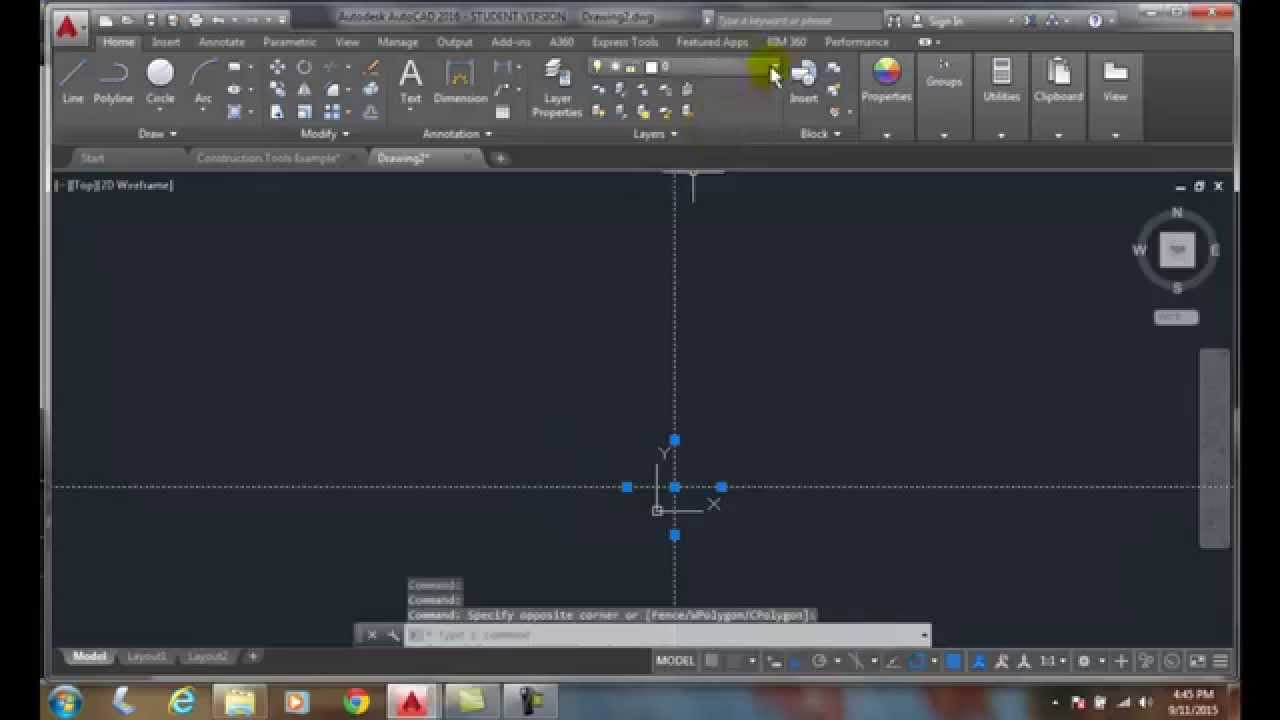Expand the Properties panel arrow
Screen dimensions: 1280x720
tap(886, 135)
